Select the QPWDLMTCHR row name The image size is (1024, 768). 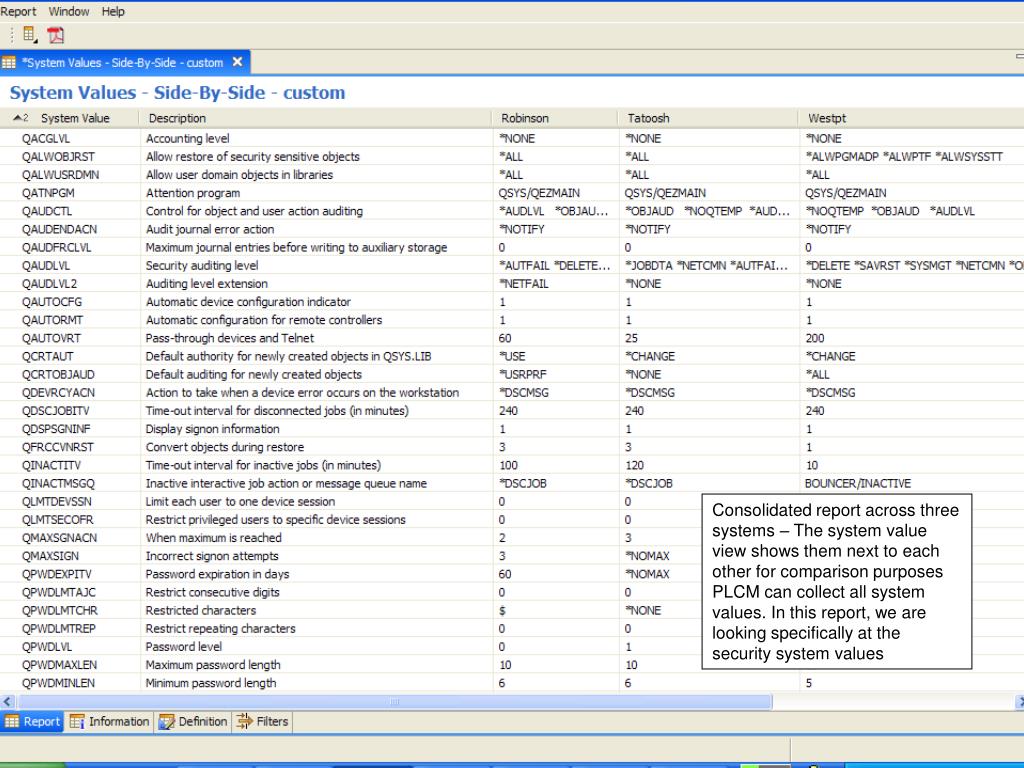point(59,611)
